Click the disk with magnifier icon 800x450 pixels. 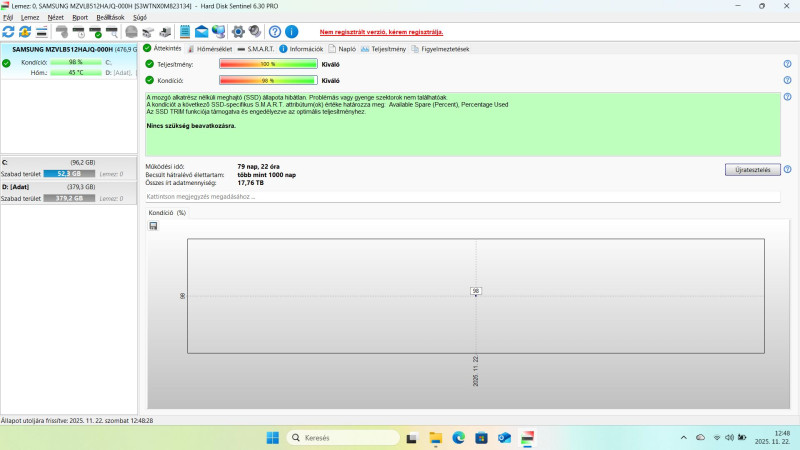[x=112, y=32]
